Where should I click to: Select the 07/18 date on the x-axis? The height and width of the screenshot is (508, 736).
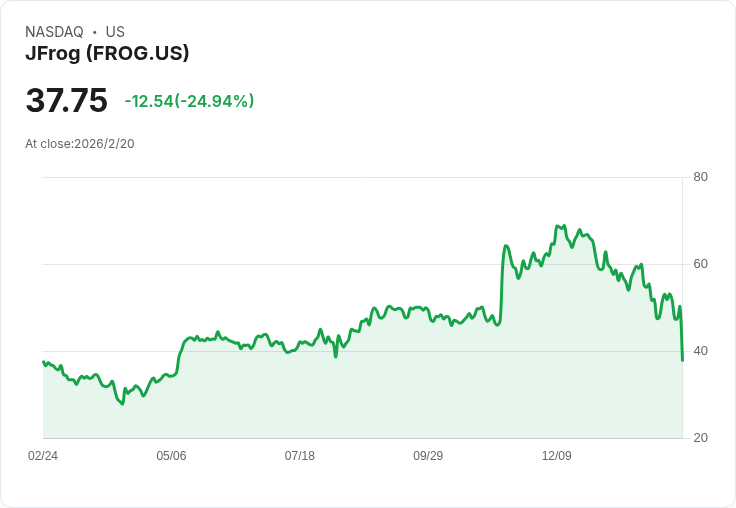(x=300, y=456)
